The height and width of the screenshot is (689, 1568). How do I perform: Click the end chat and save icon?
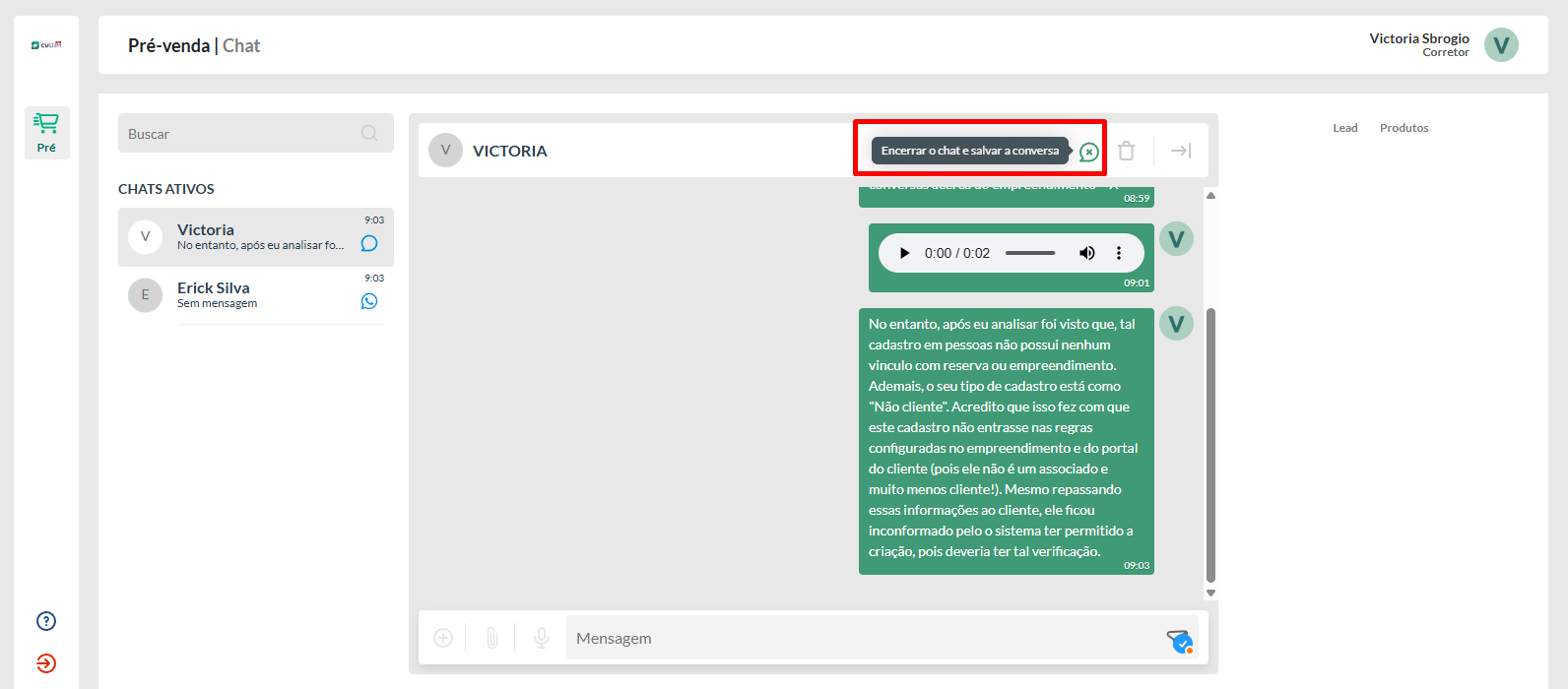click(x=1088, y=152)
